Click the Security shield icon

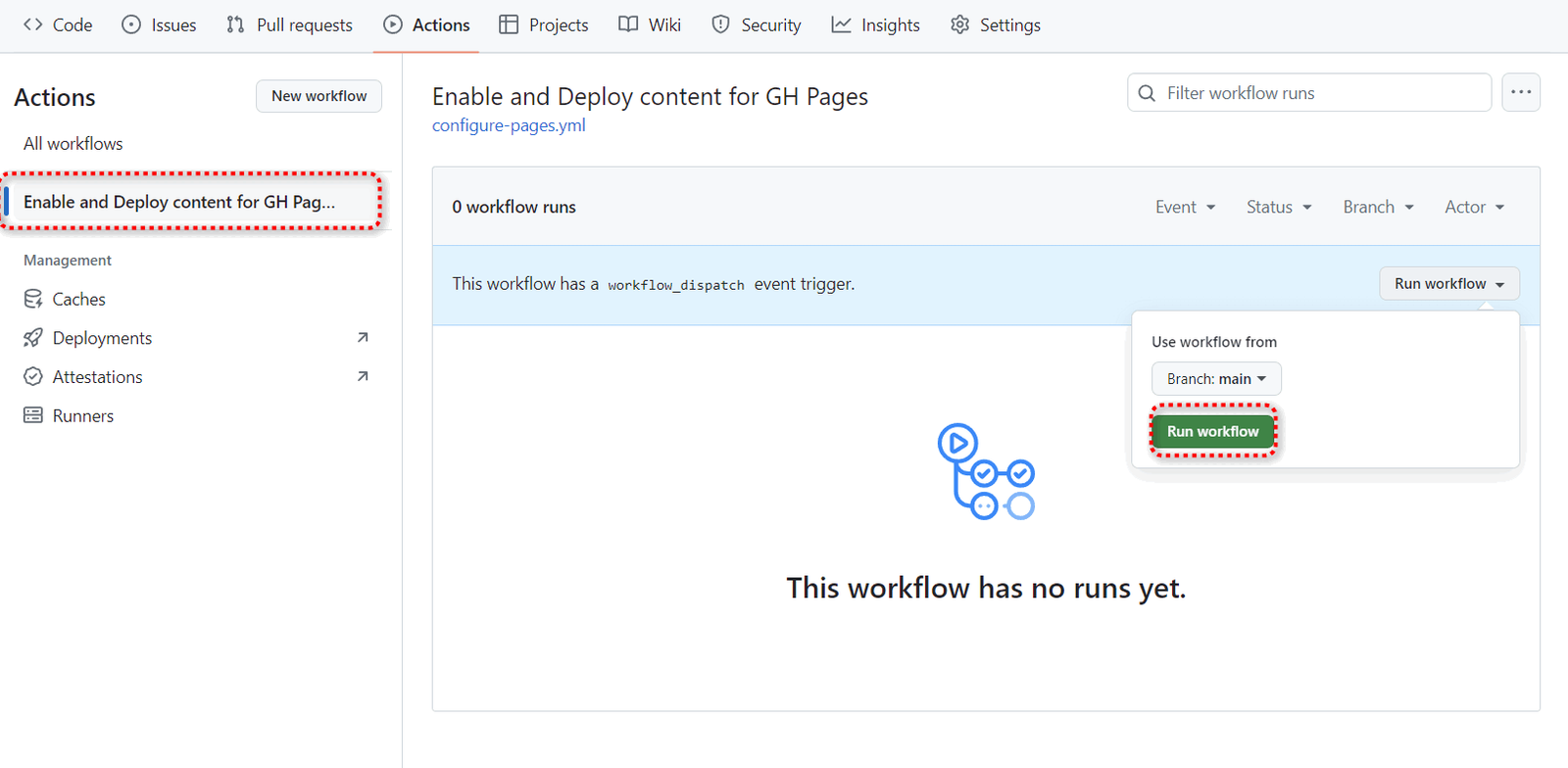721,24
